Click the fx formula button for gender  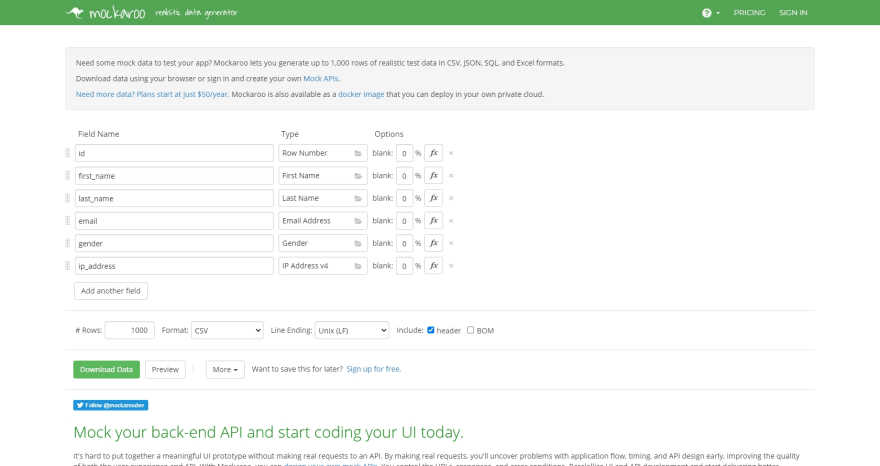434,243
